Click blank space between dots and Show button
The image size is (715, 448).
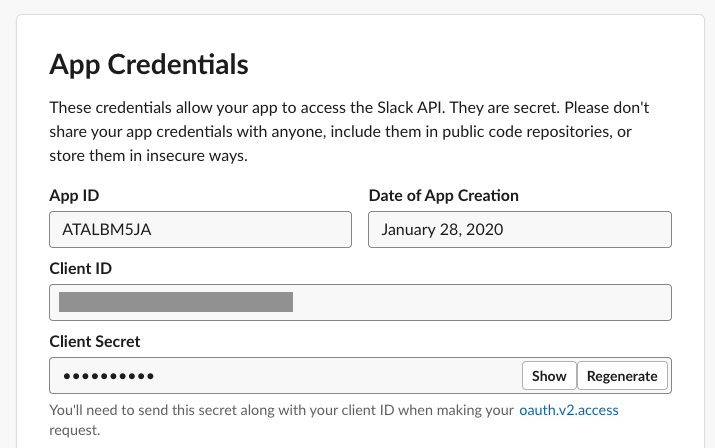click(x=340, y=376)
